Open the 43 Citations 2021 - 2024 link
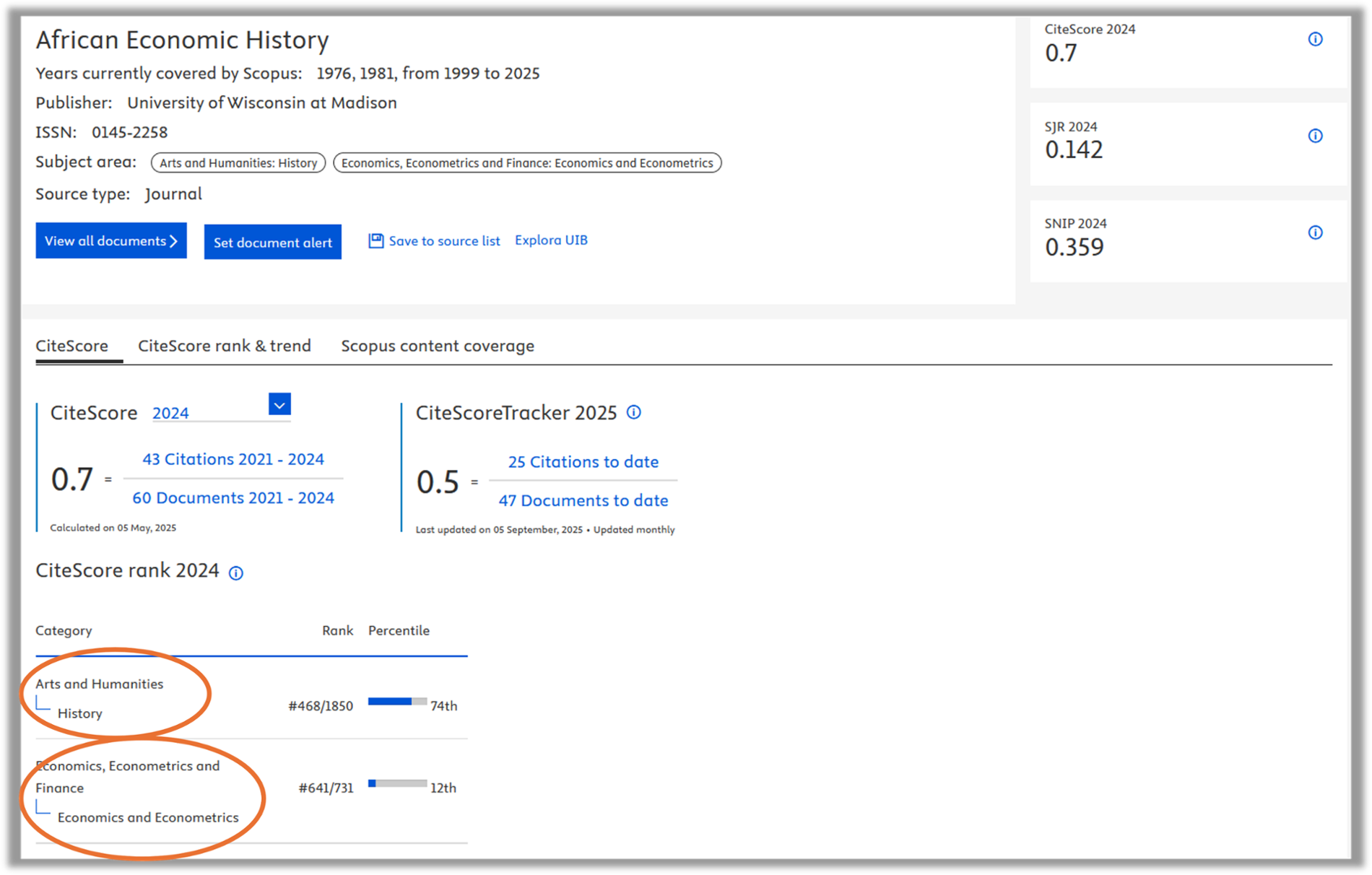Image resolution: width=1372 pixels, height=875 pixels. [x=233, y=459]
